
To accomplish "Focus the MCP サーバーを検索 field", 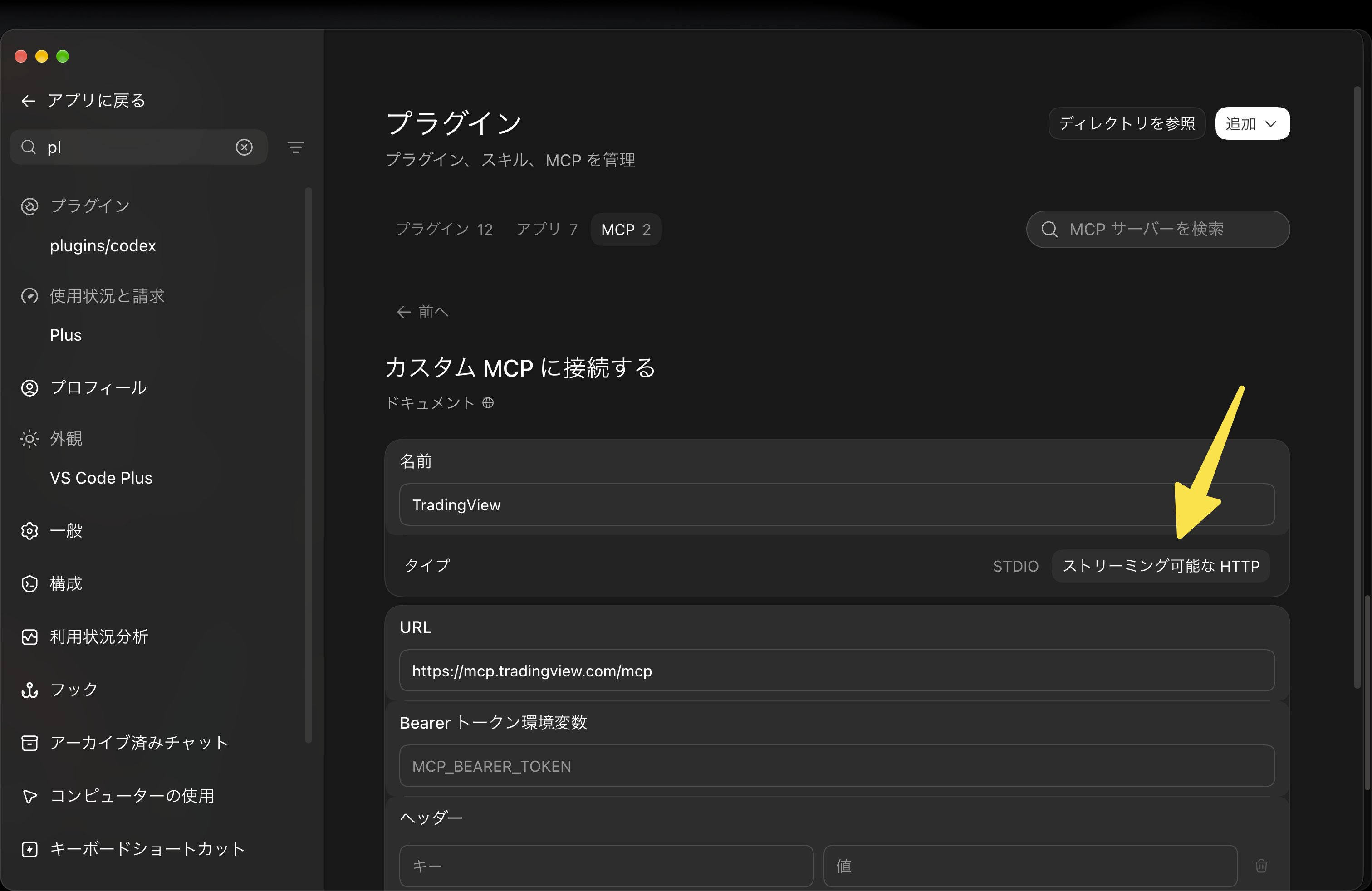I will coord(1157,230).
